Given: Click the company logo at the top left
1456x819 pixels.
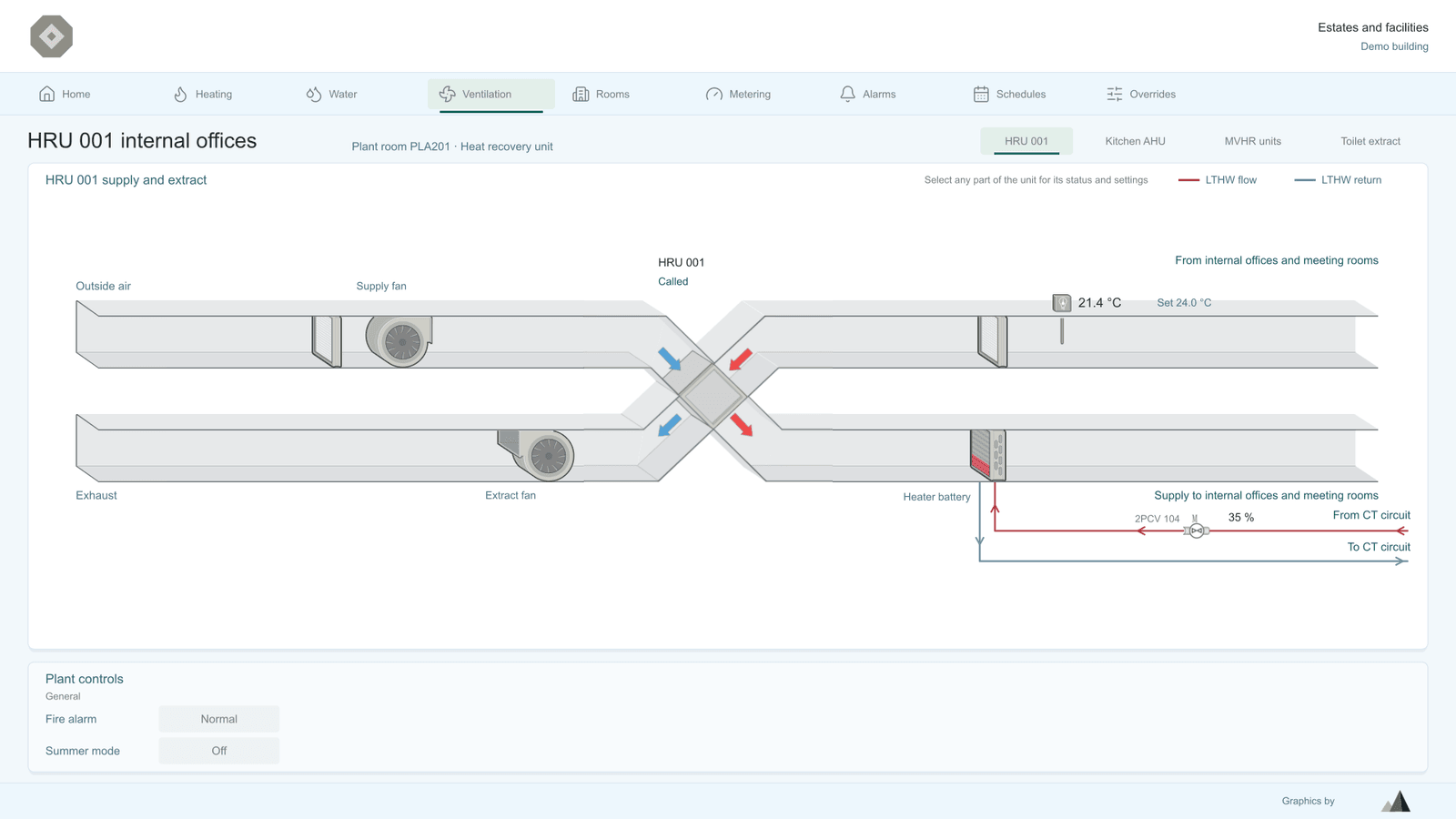Looking at the screenshot, I should (x=51, y=36).
